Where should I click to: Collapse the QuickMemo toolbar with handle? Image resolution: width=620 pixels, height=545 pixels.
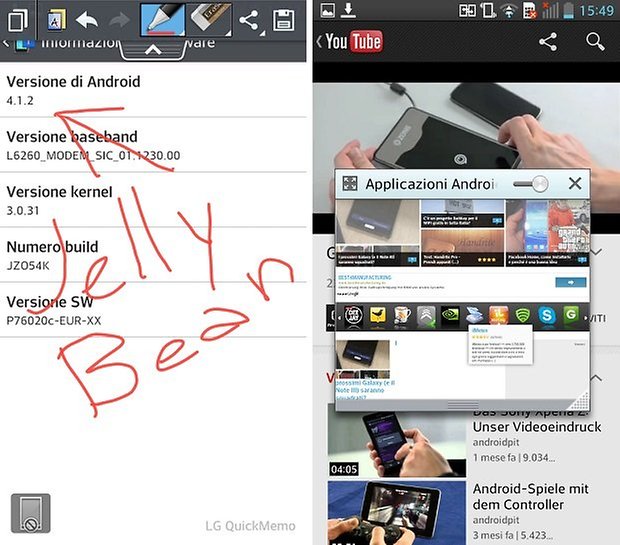(x=153, y=50)
